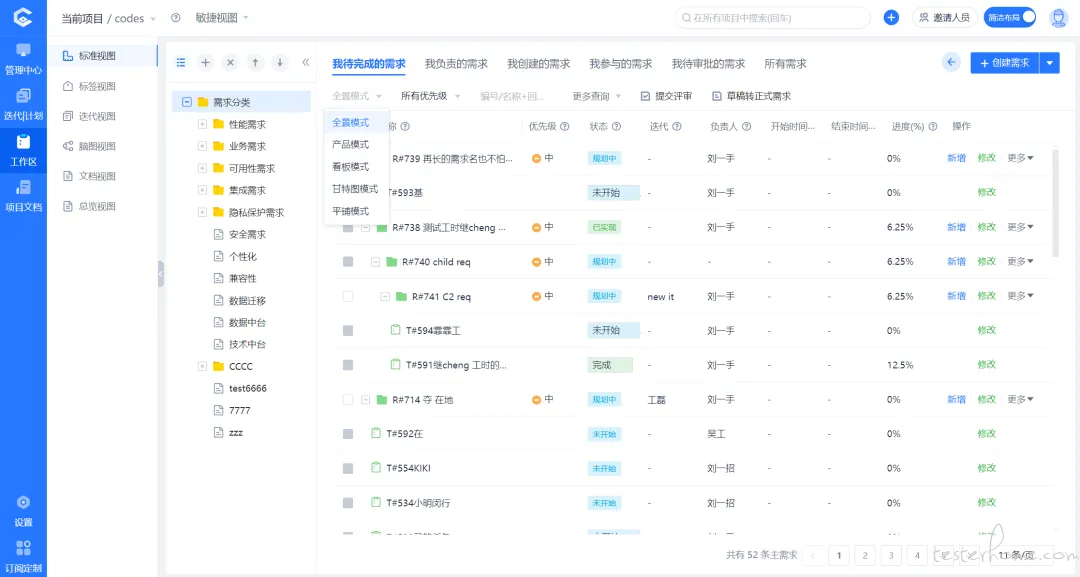Open 管理中心 in the left sidebar

click(x=23, y=59)
